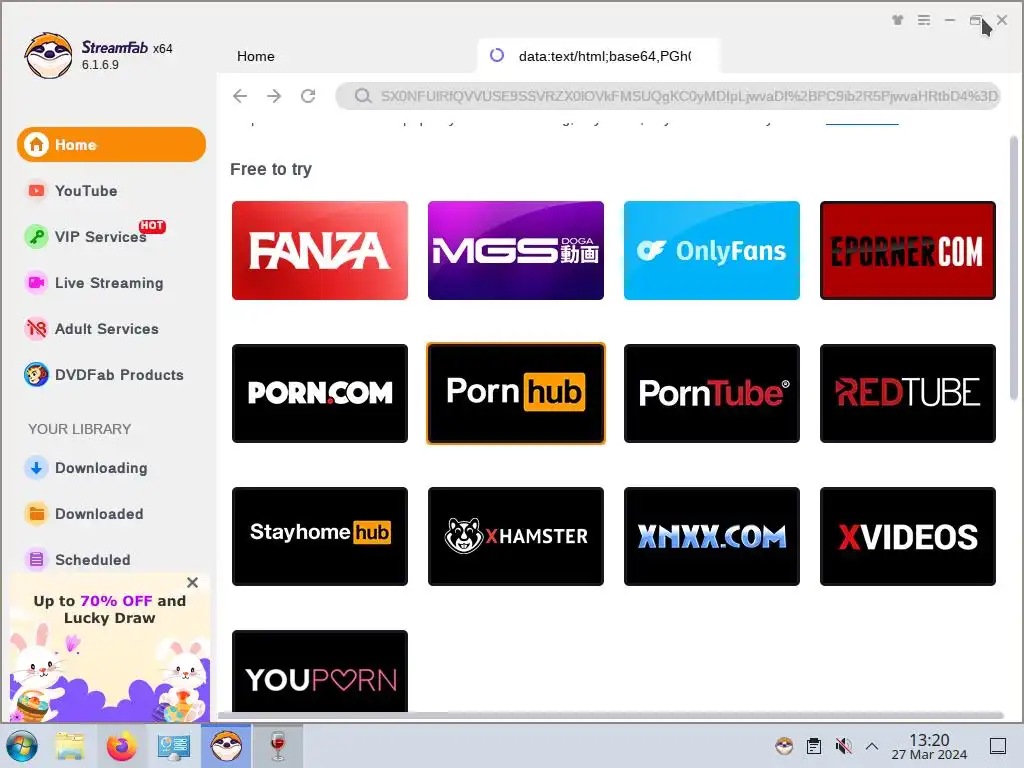This screenshot has width=1024, height=768.
Task: Click the Adult Services 18 icon
Action: [37, 328]
